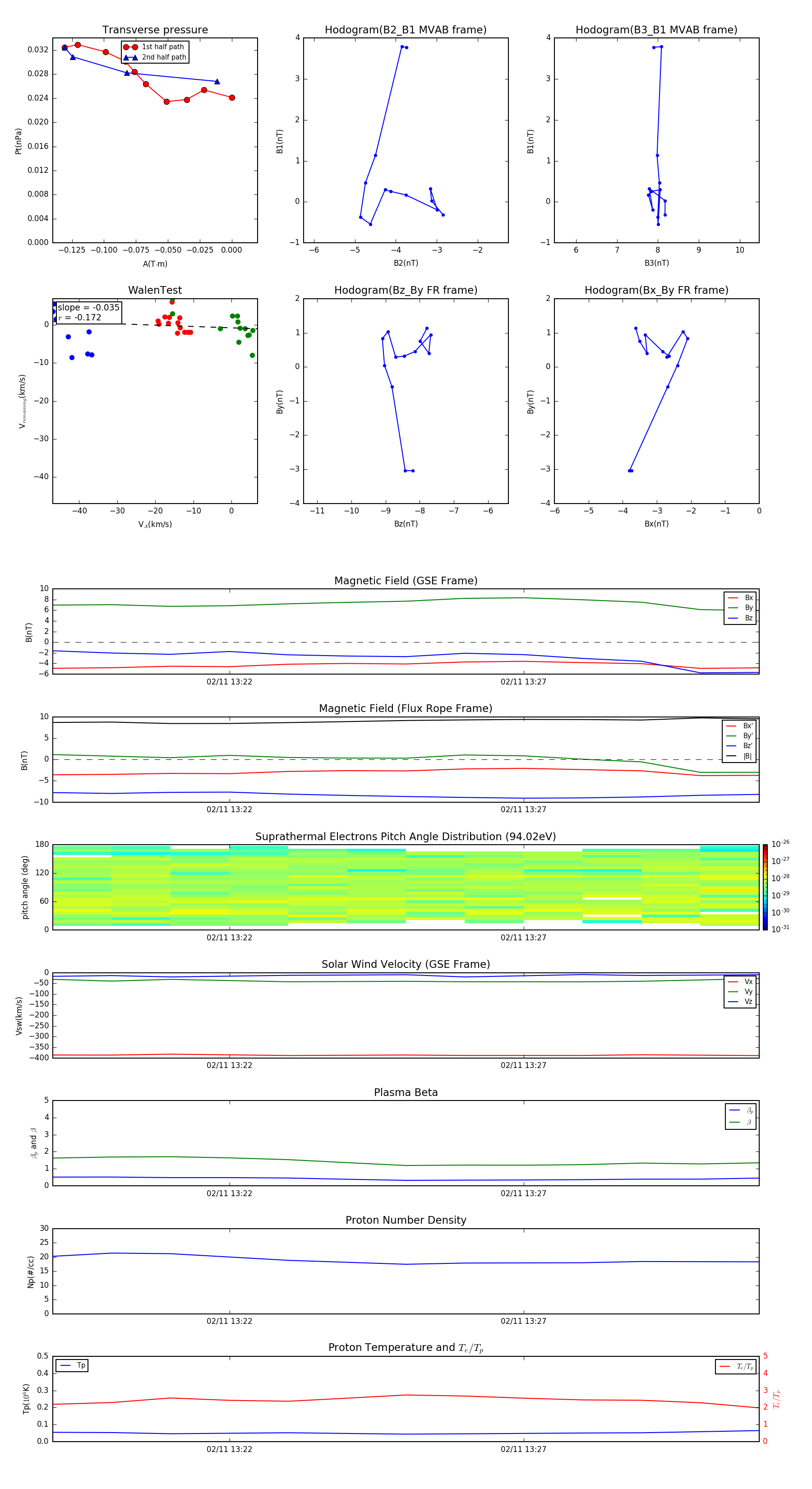Click the 'Bx(nT)' x-axis label
This screenshot has height=1489, width=812.
click(656, 524)
